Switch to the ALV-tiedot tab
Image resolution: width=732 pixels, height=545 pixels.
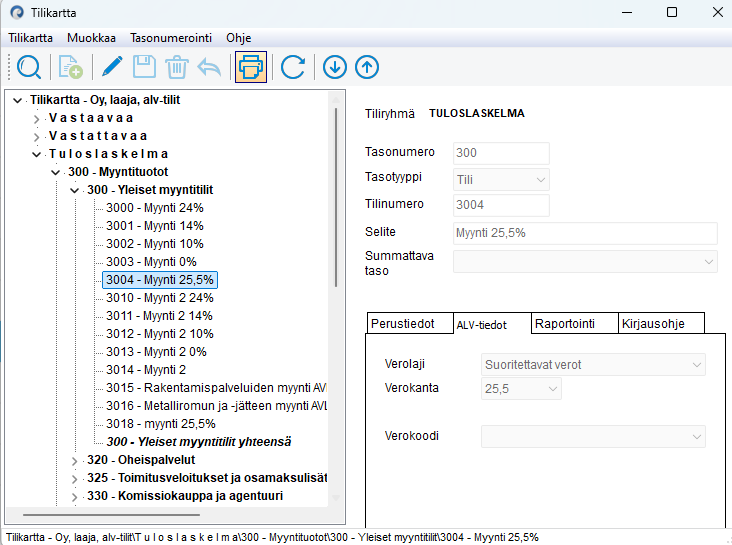click(x=492, y=324)
